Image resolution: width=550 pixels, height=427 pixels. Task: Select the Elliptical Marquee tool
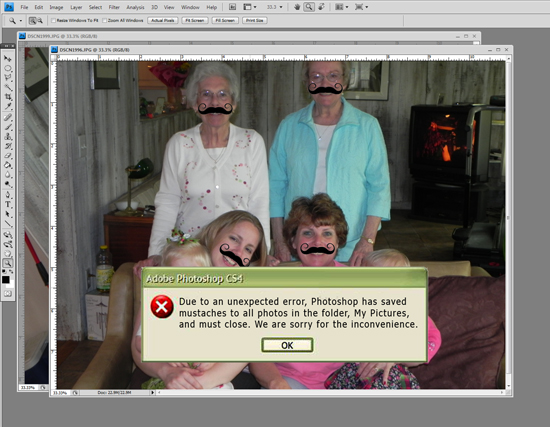click(8, 68)
